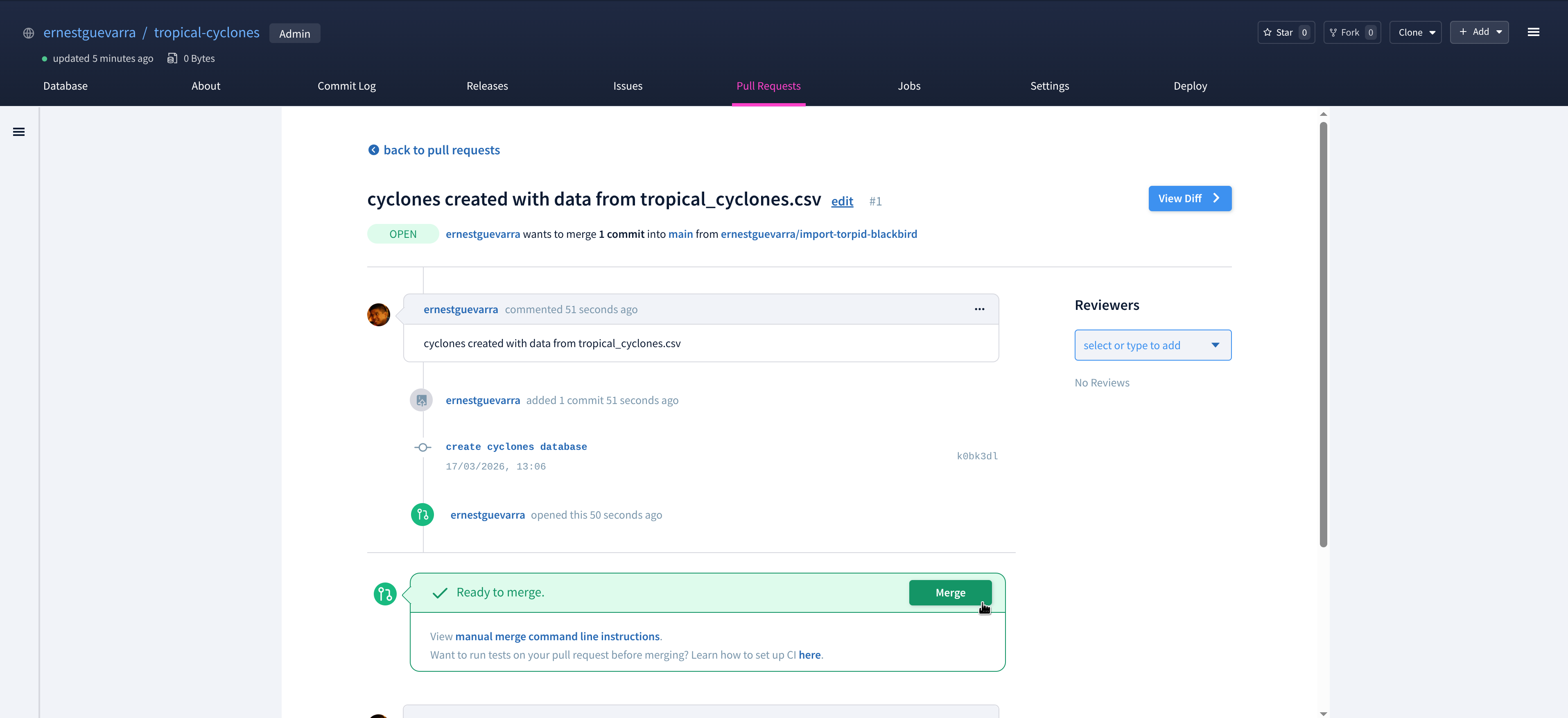
Task: Click the commit node icon in the timeline
Action: coord(423,447)
